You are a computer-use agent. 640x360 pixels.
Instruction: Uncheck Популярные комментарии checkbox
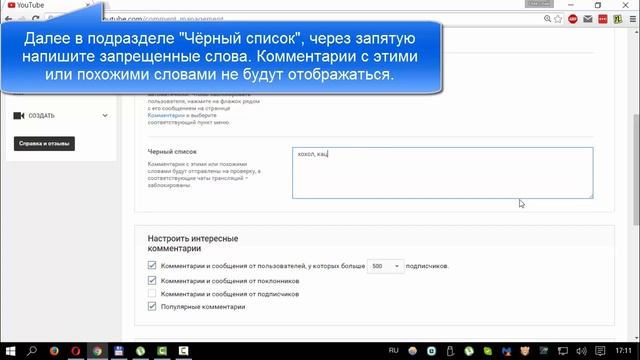pyautogui.click(x=152, y=306)
